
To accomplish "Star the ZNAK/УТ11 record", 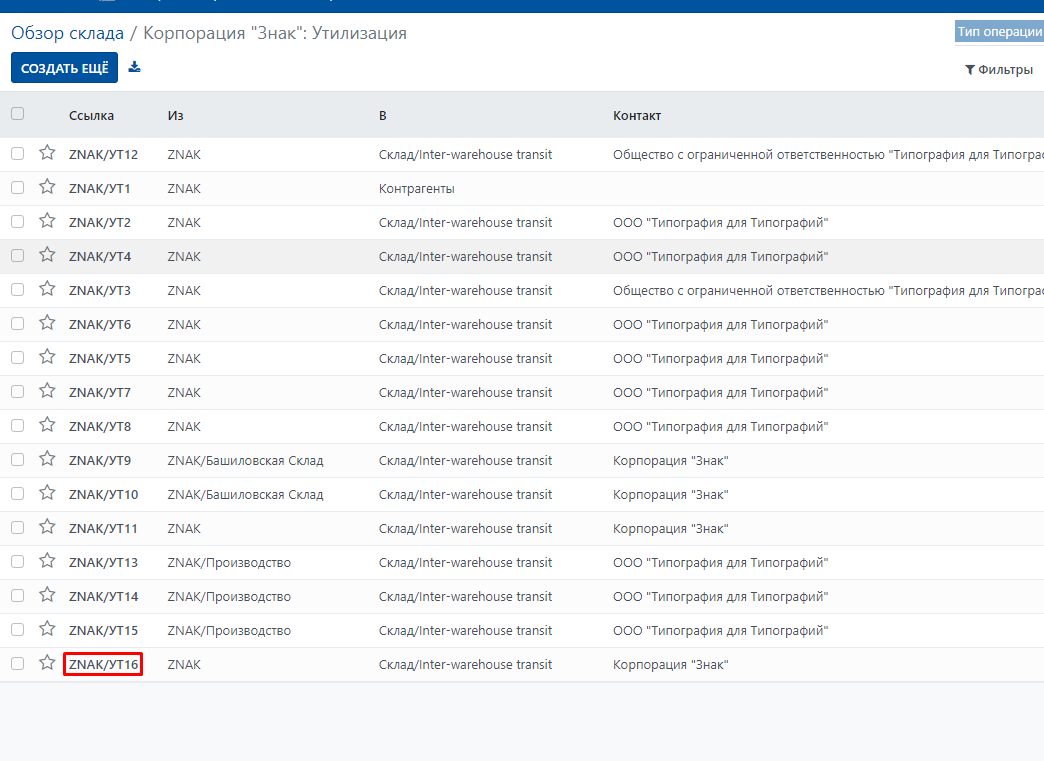I will click(x=47, y=527).
